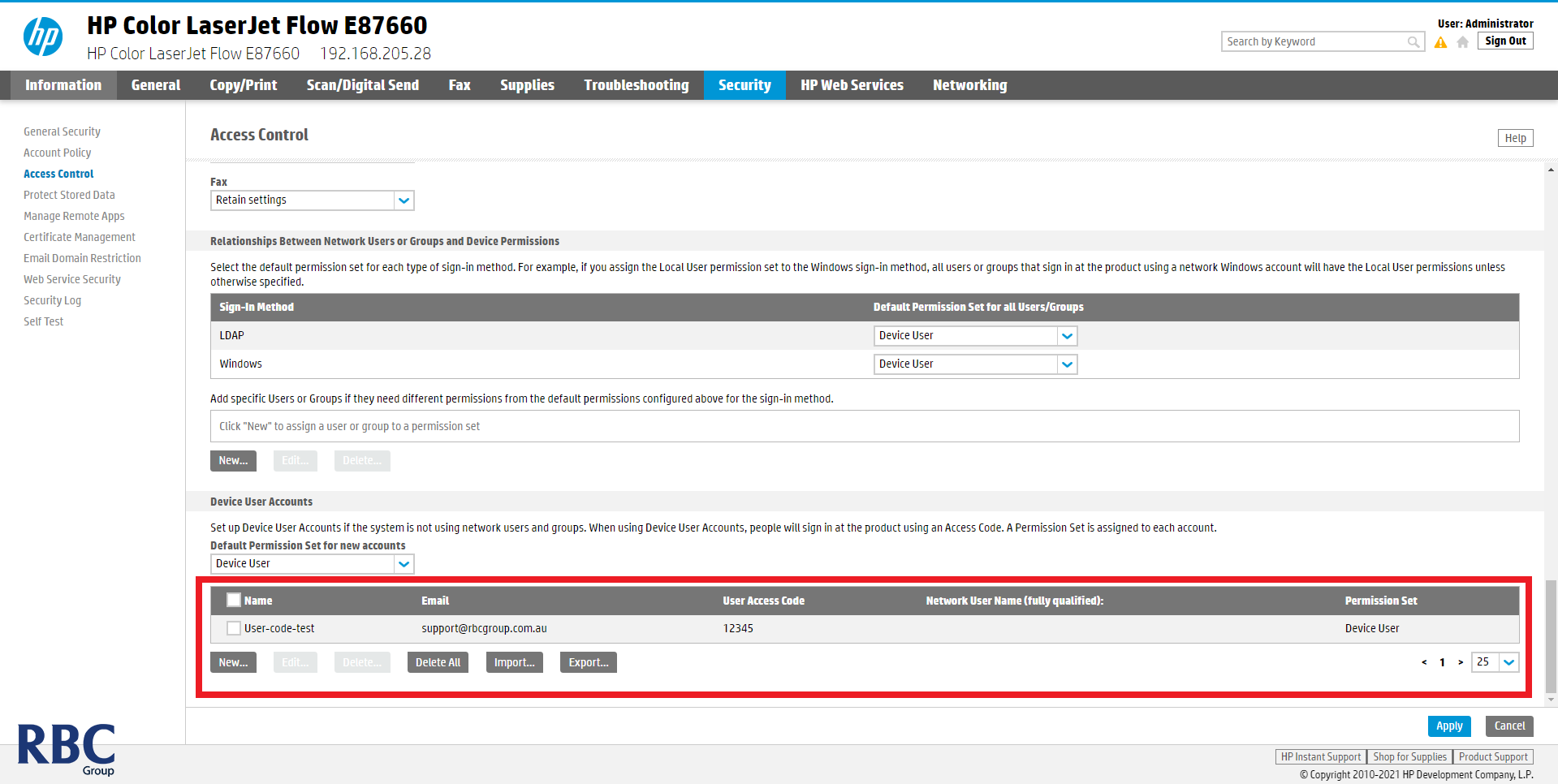This screenshot has width=1558, height=784.
Task: Click the Search by Keyword field
Action: [x=1314, y=42]
